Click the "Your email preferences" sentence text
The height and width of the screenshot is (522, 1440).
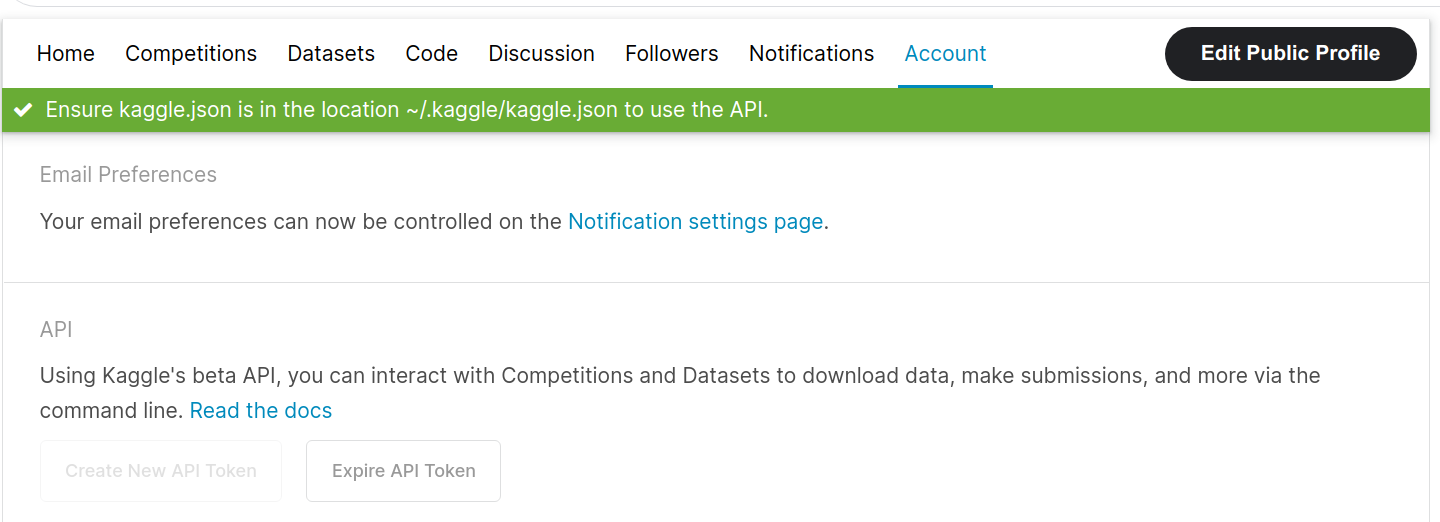point(300,222)
